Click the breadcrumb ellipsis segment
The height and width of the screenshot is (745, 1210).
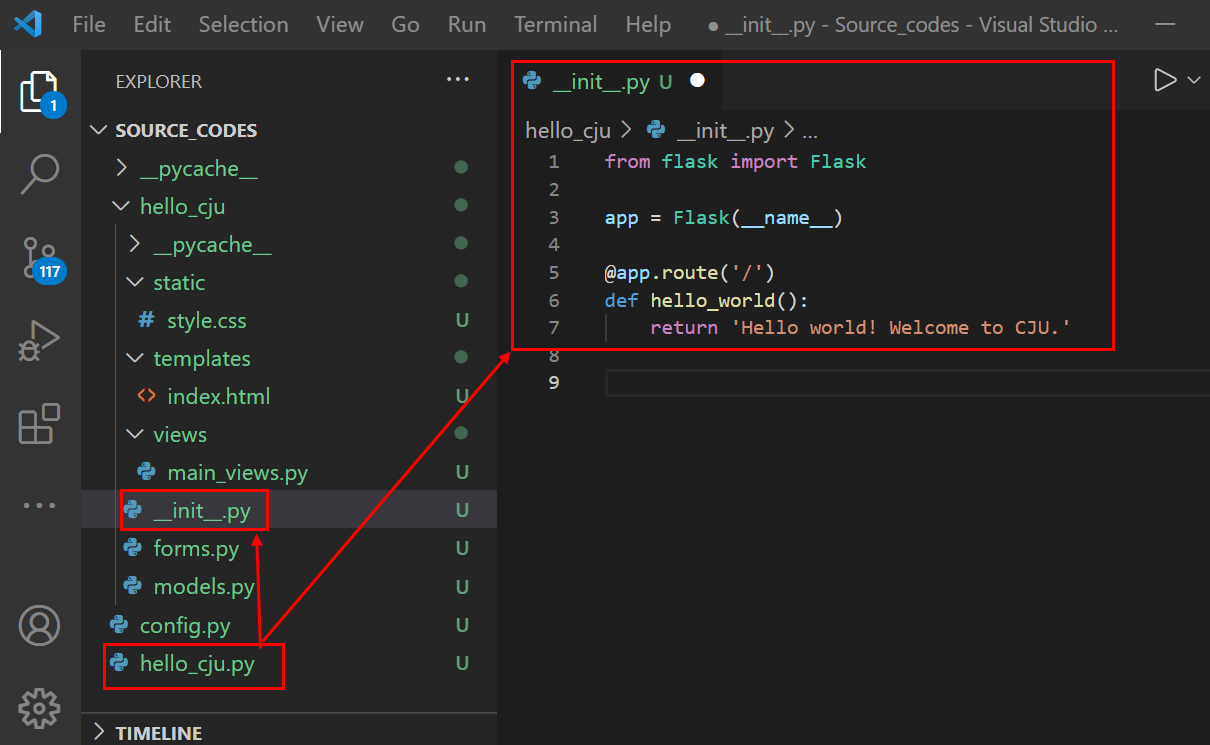[811, 131]
